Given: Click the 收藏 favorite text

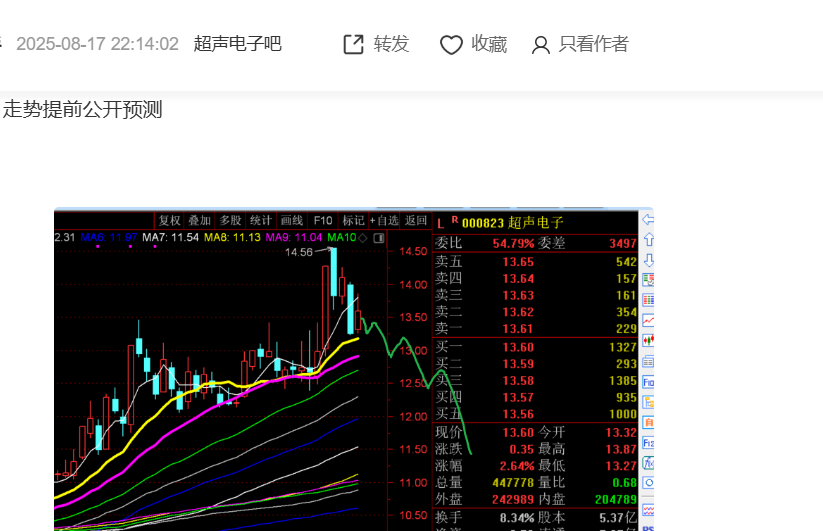Looking at the screenshot, I should pos(489,44).
